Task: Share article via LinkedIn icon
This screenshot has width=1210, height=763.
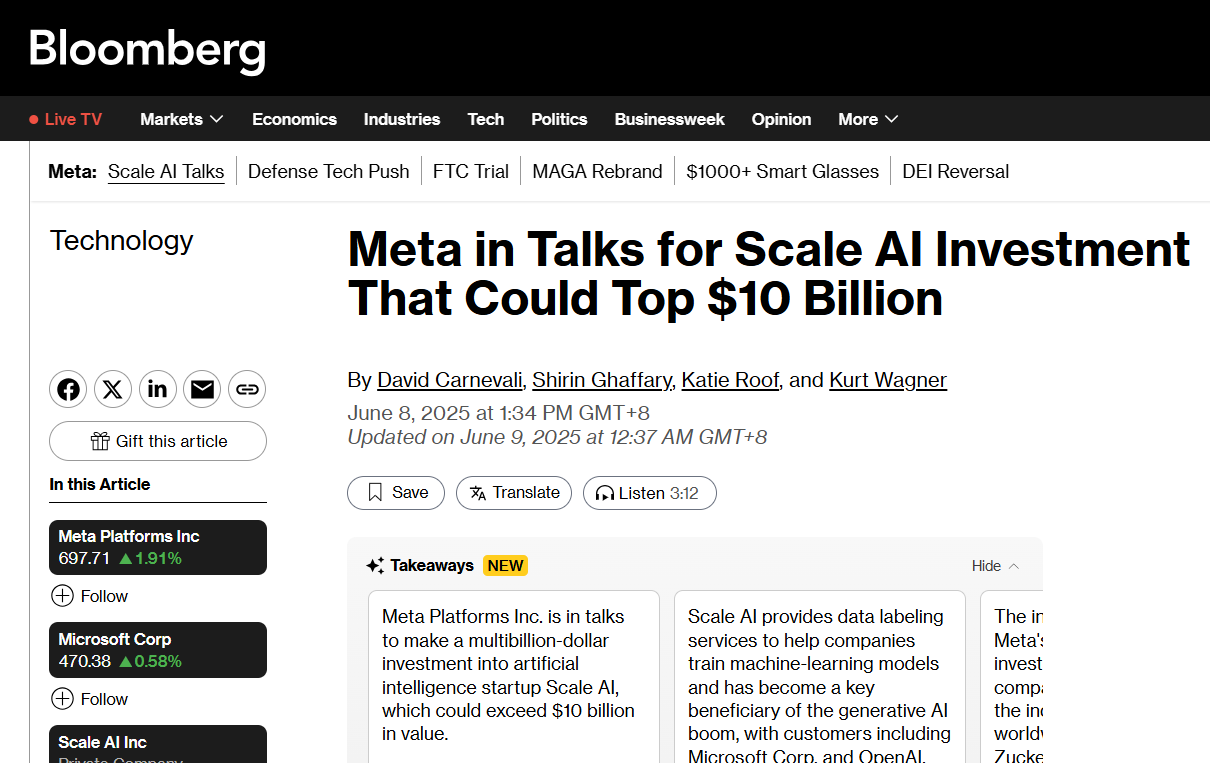Action: click(x=158, y=389)
